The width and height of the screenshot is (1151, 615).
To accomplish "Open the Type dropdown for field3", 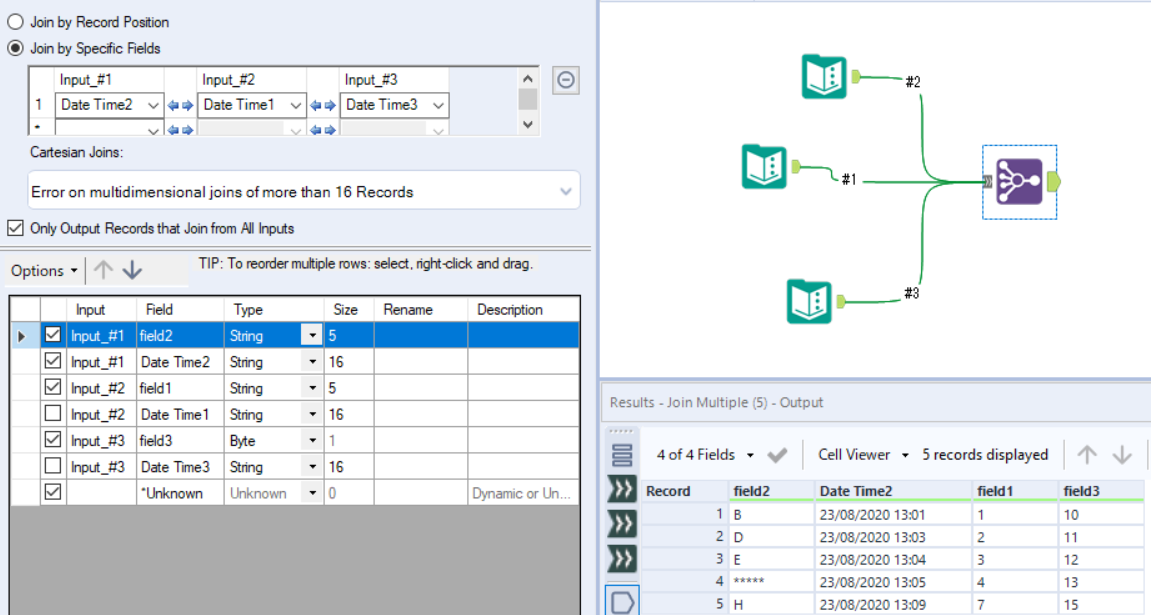I will tap(312, 440).
